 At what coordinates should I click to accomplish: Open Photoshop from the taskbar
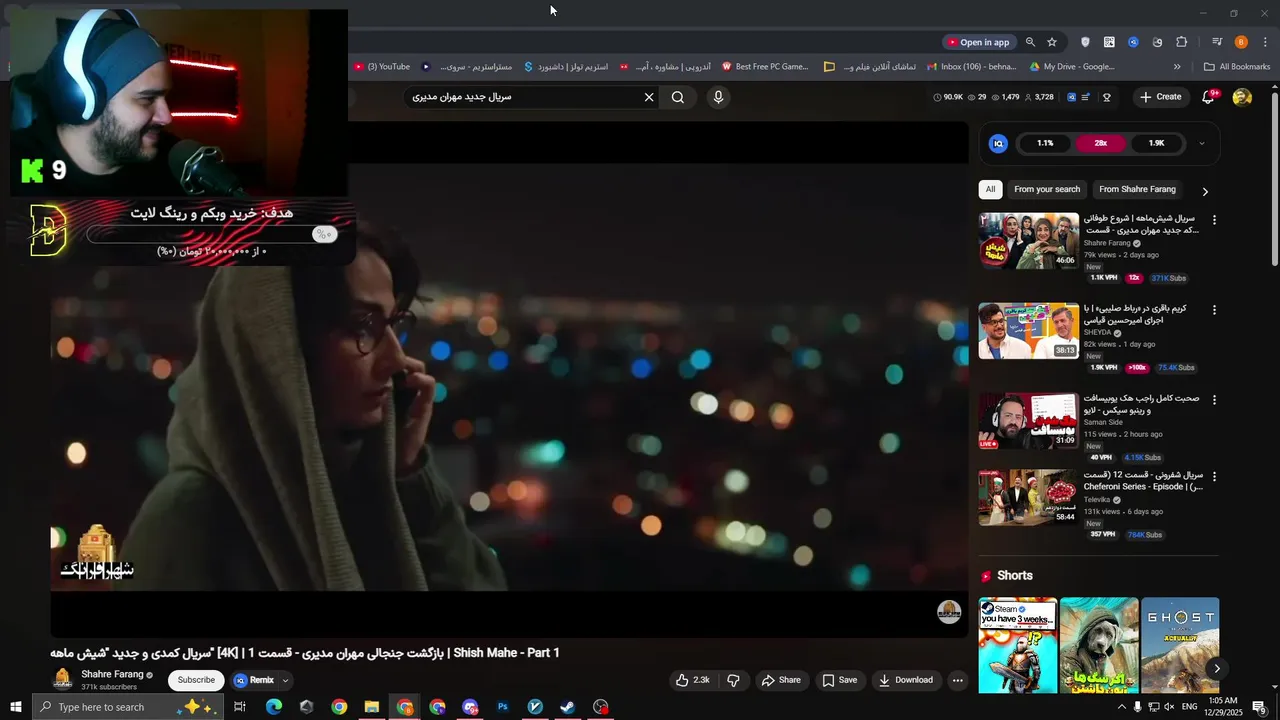(x=503, y=707)
